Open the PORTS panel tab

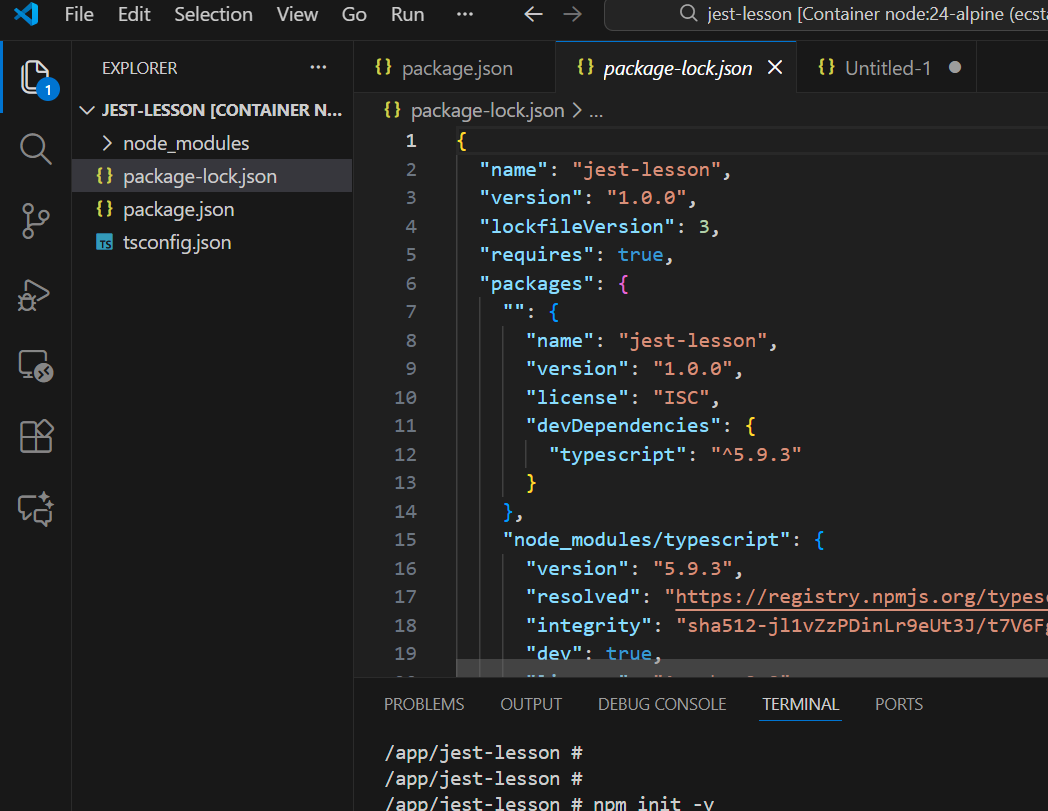click(x=899, y=704)
